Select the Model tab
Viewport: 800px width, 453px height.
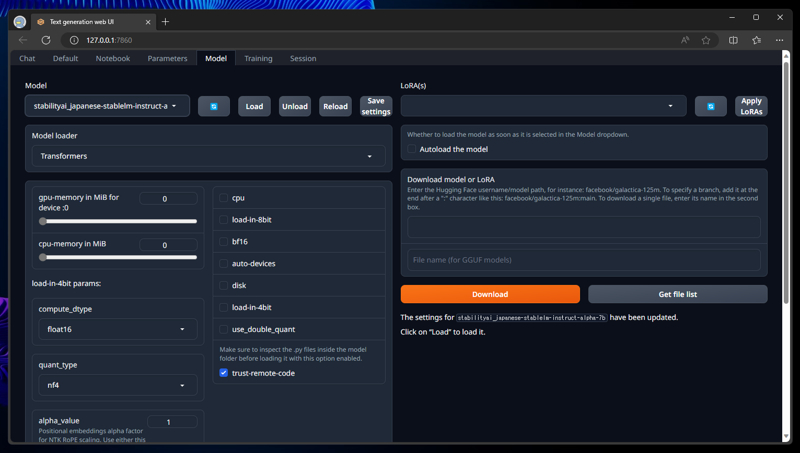216,58
